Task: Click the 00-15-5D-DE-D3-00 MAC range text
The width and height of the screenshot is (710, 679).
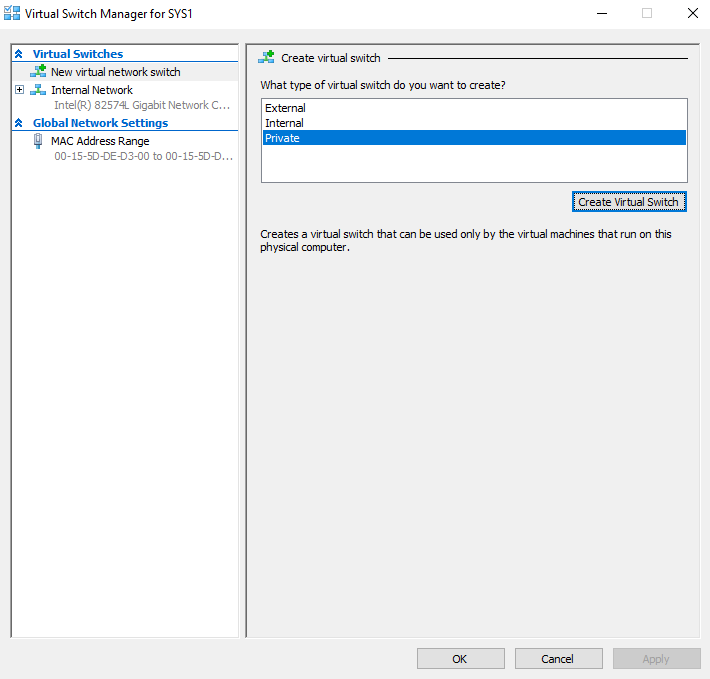Action: point(144,156)
